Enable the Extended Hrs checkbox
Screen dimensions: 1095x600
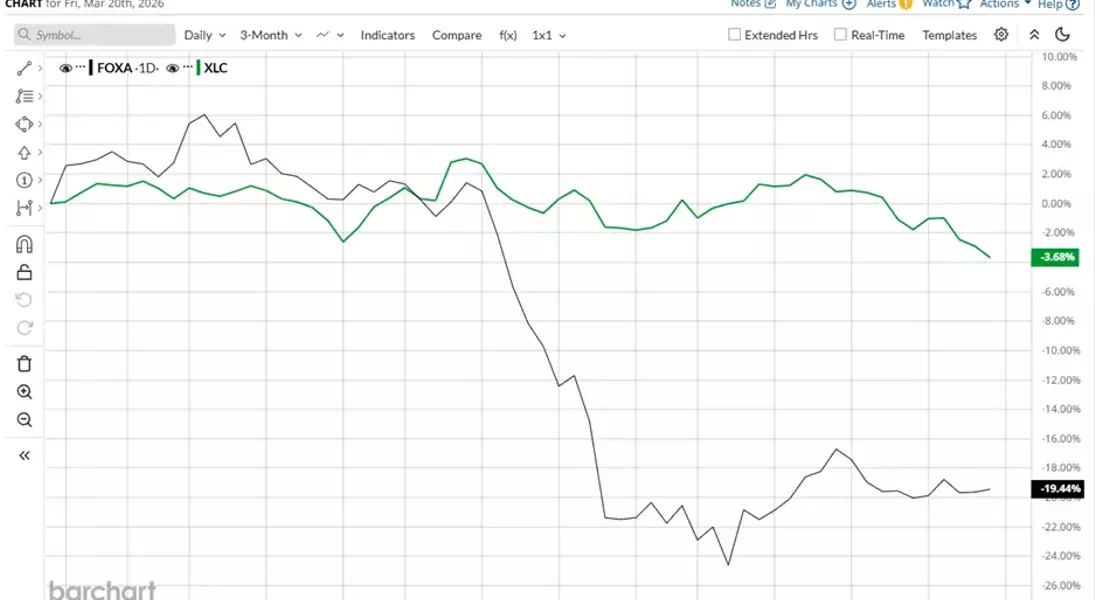click(x=735, y=35)
